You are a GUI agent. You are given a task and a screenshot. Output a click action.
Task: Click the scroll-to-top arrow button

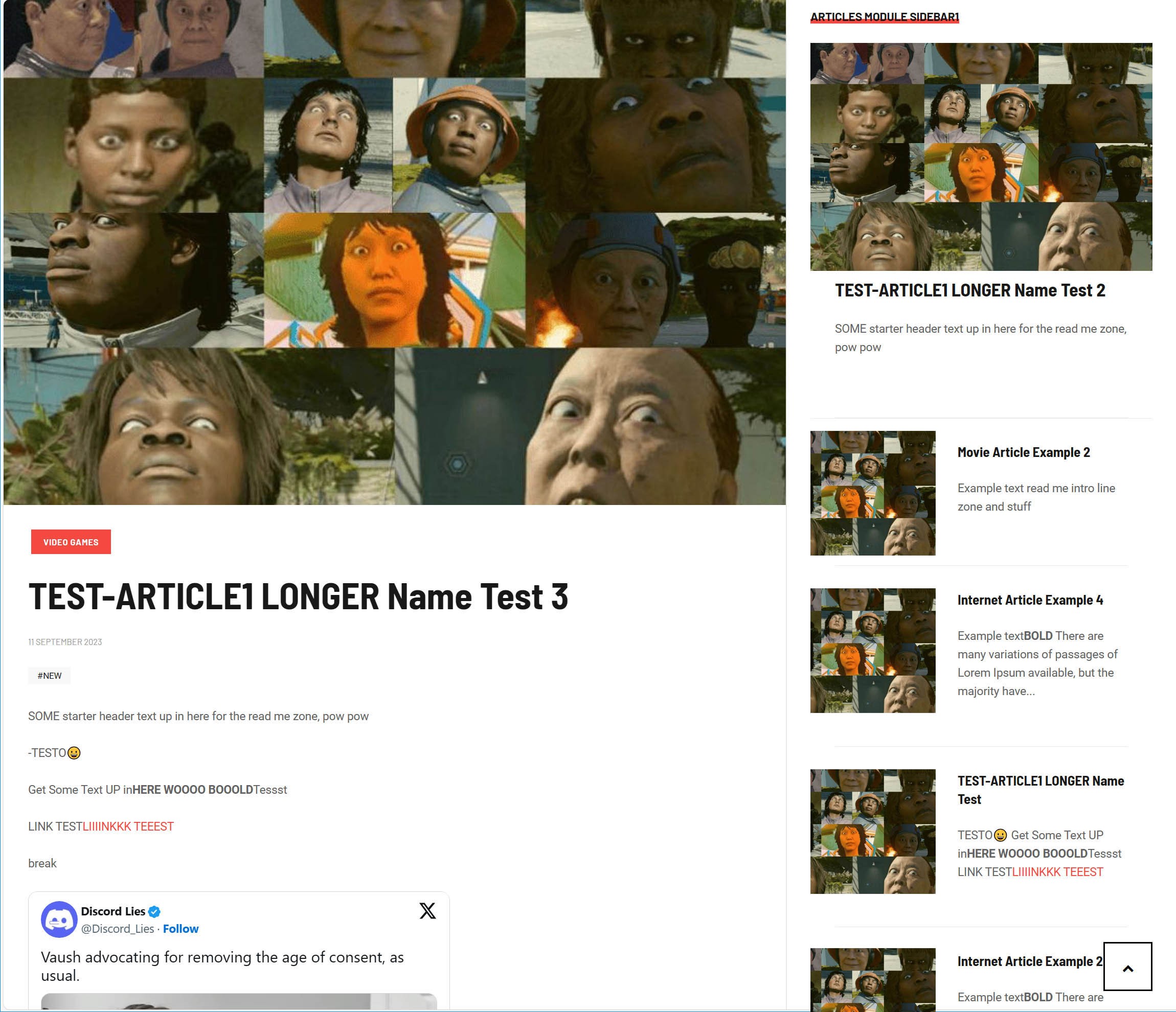[1127, 967]
